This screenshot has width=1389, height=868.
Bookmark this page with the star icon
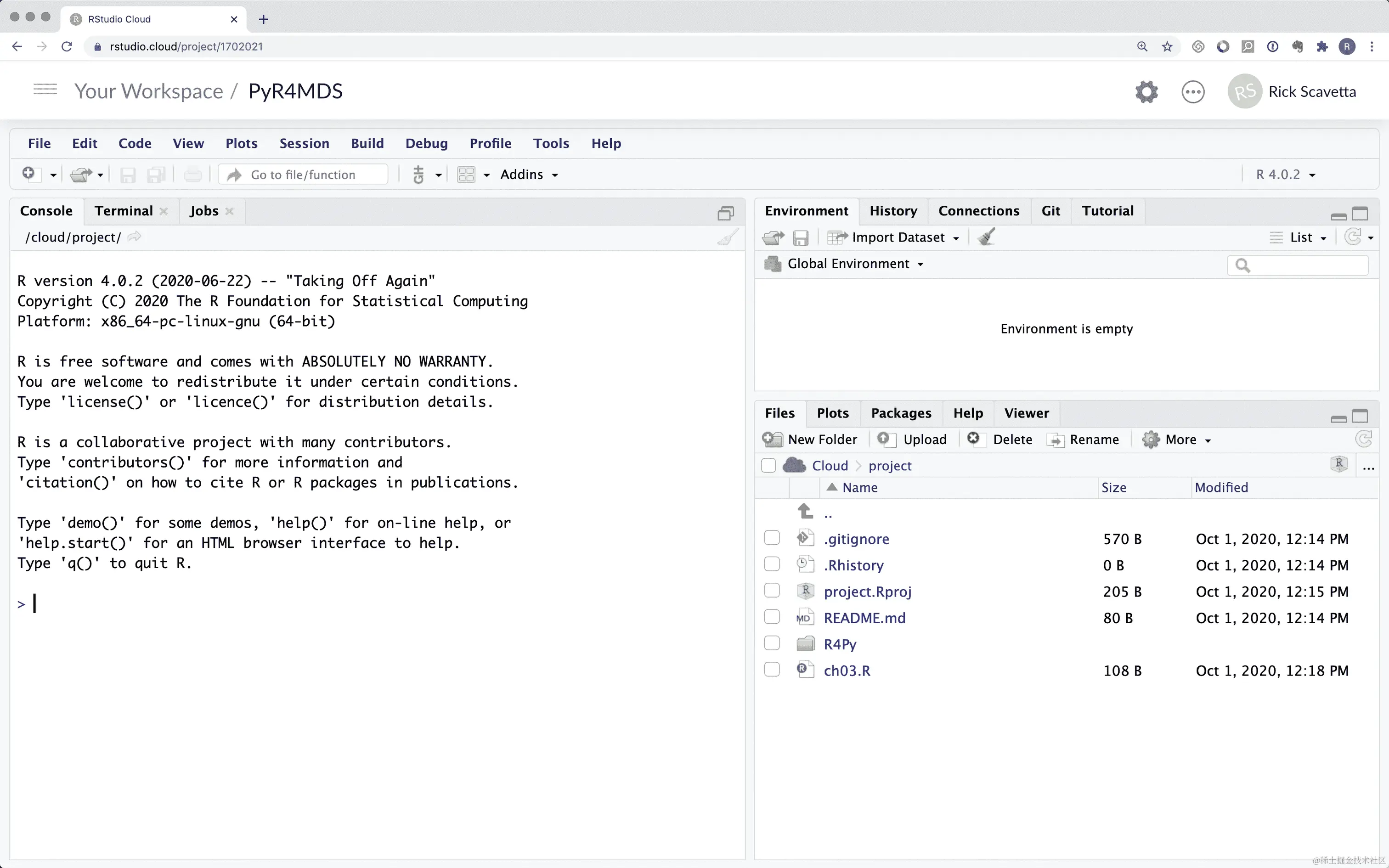1167,46
